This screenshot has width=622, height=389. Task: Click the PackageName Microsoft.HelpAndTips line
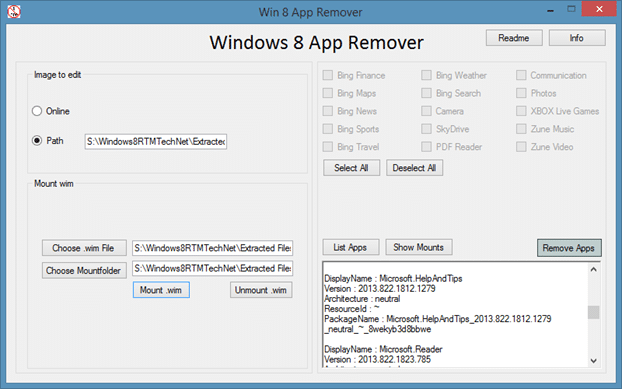point(438,319)
